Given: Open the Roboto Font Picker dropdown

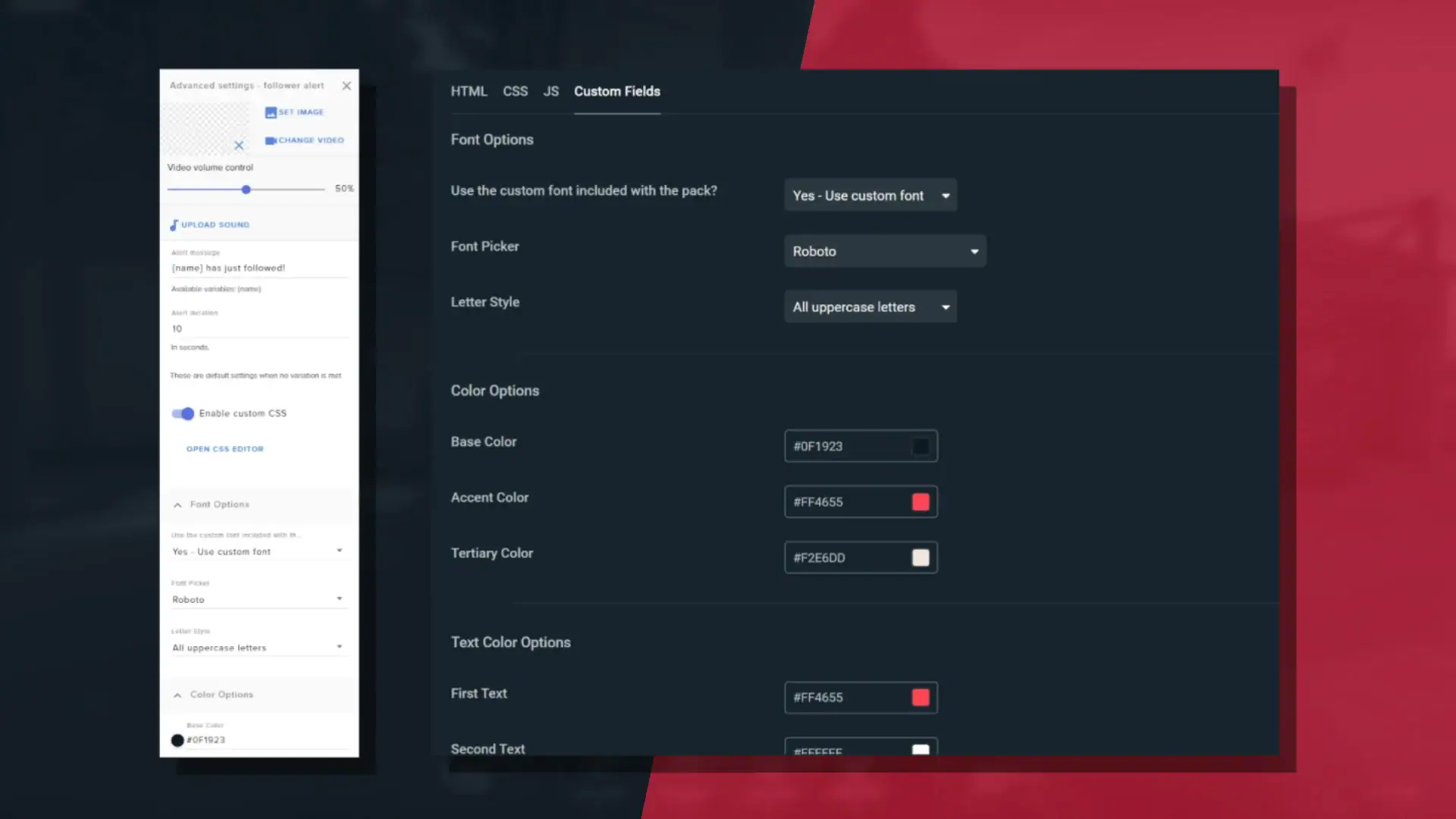Looking at the screenshot, I should click(884, 251).
